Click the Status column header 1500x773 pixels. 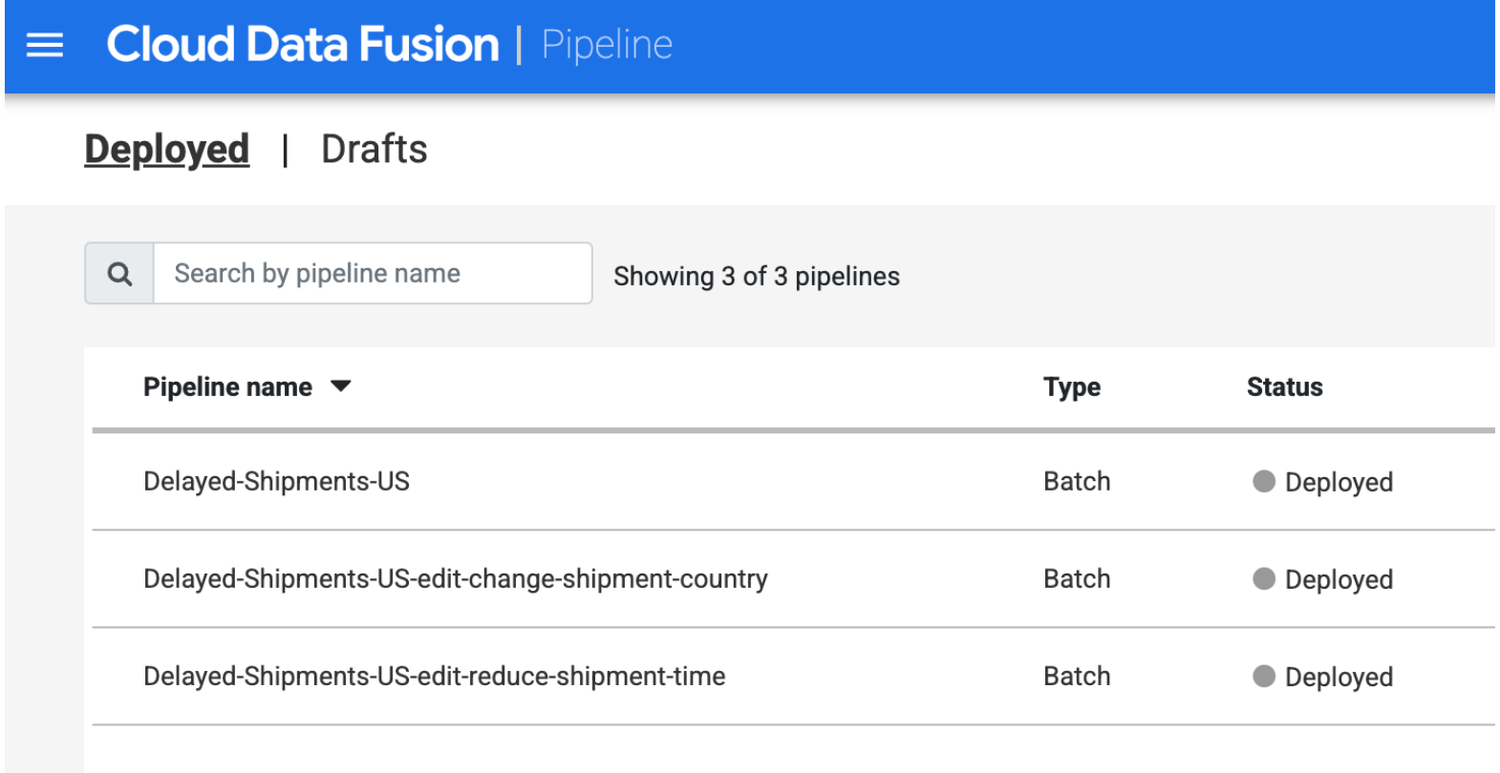coord(1285,387)
